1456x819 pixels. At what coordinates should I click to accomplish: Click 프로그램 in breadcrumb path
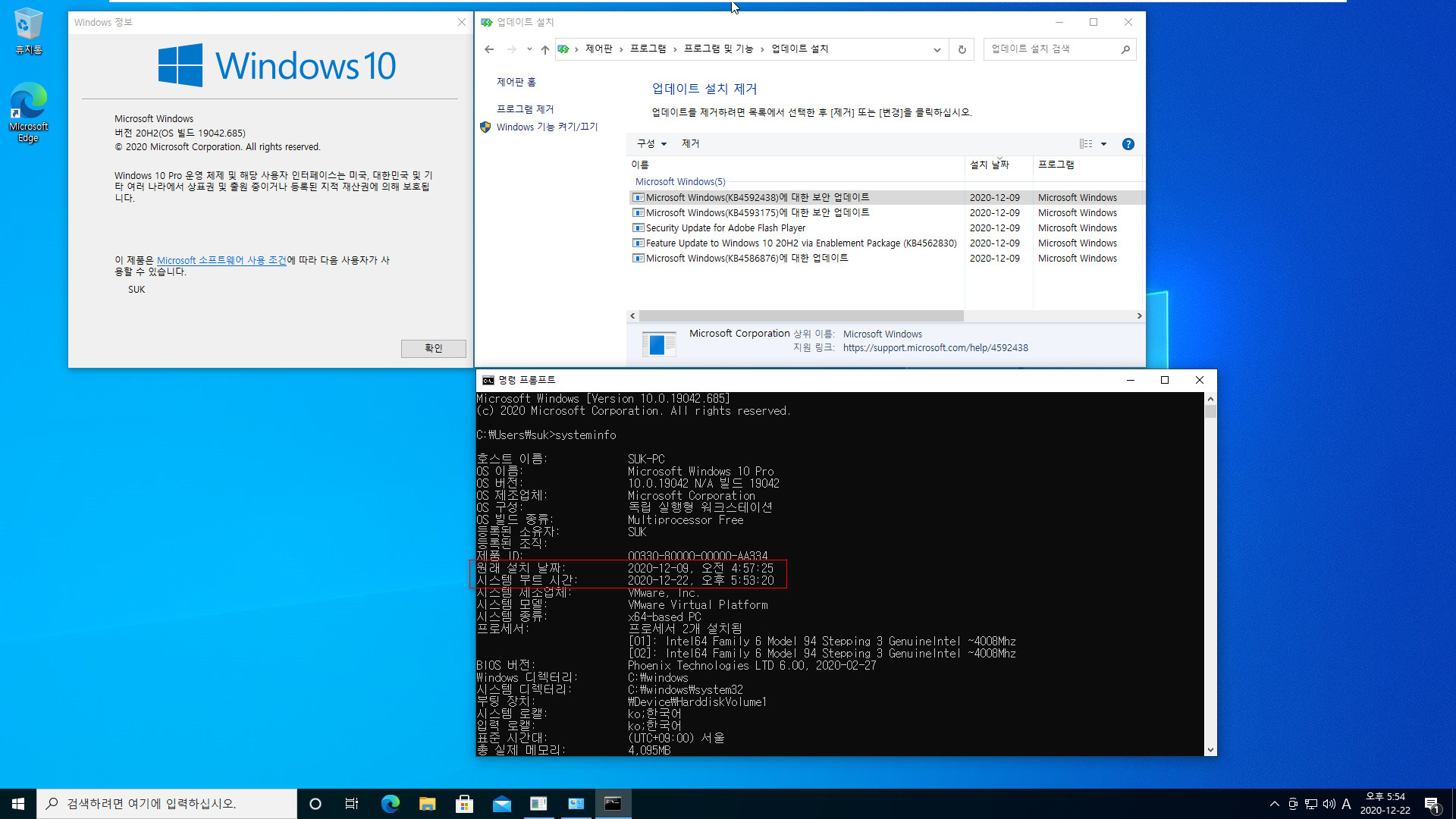pyautogui.click(x=648, y=49)
